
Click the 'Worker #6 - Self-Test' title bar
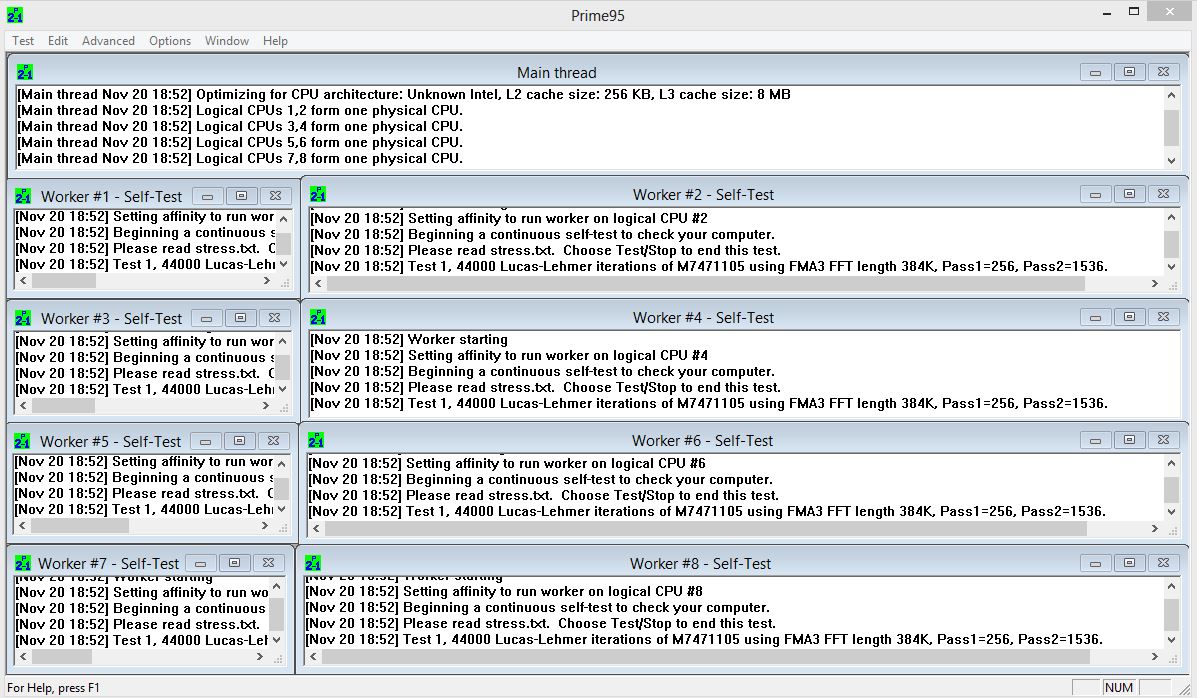pos(702,440)
